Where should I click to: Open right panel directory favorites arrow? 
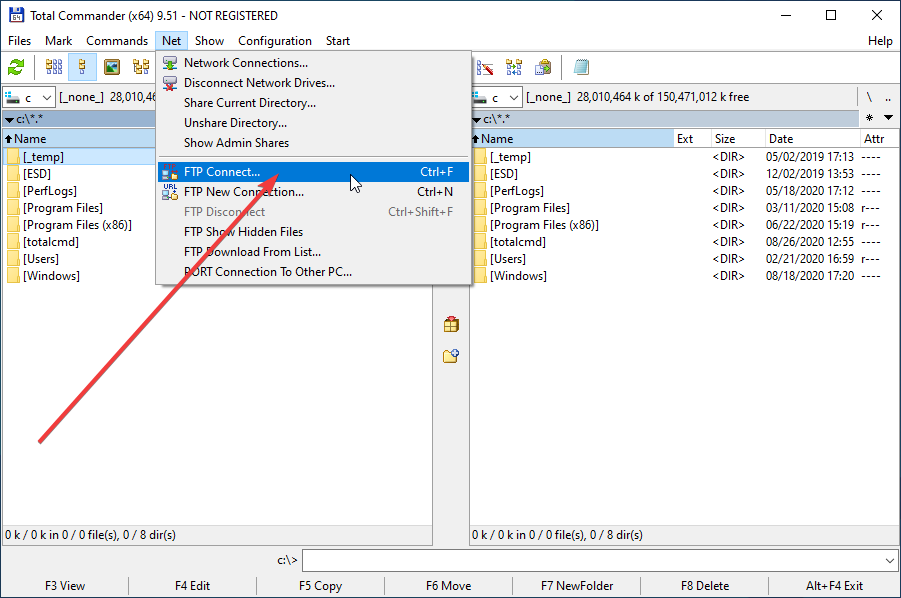pyautogui.click(x=870, y=119)
